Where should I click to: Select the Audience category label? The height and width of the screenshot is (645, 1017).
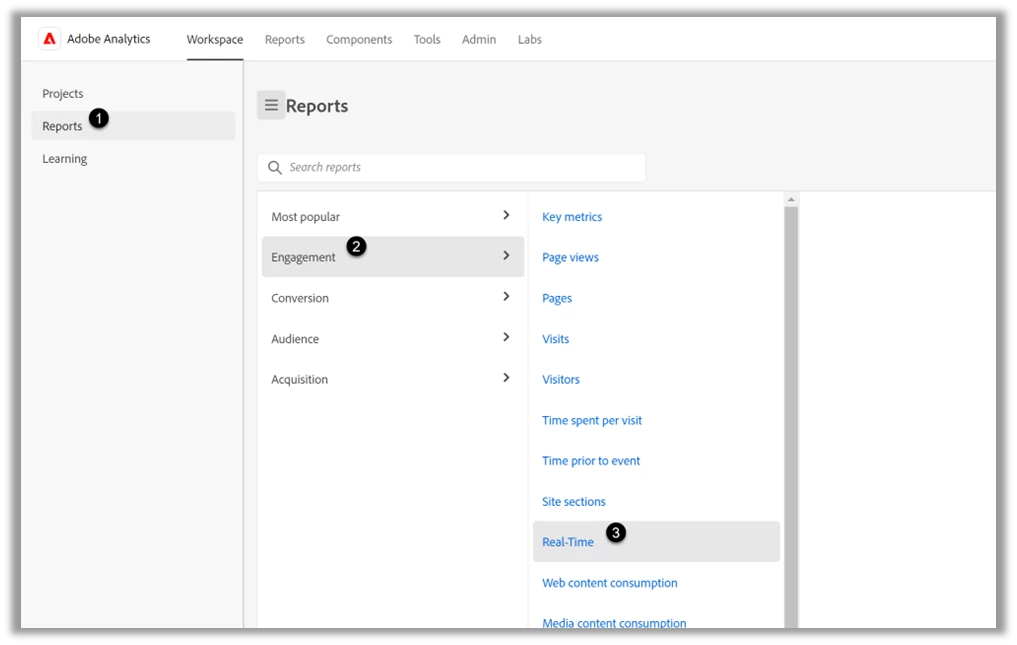[x=295, y=339]
